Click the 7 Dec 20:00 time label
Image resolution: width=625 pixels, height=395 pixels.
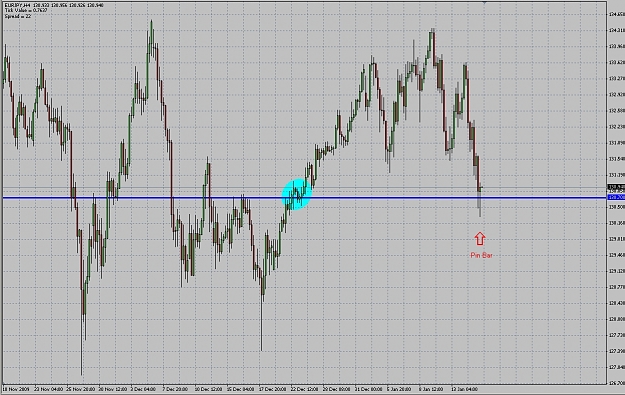(175, 389)
